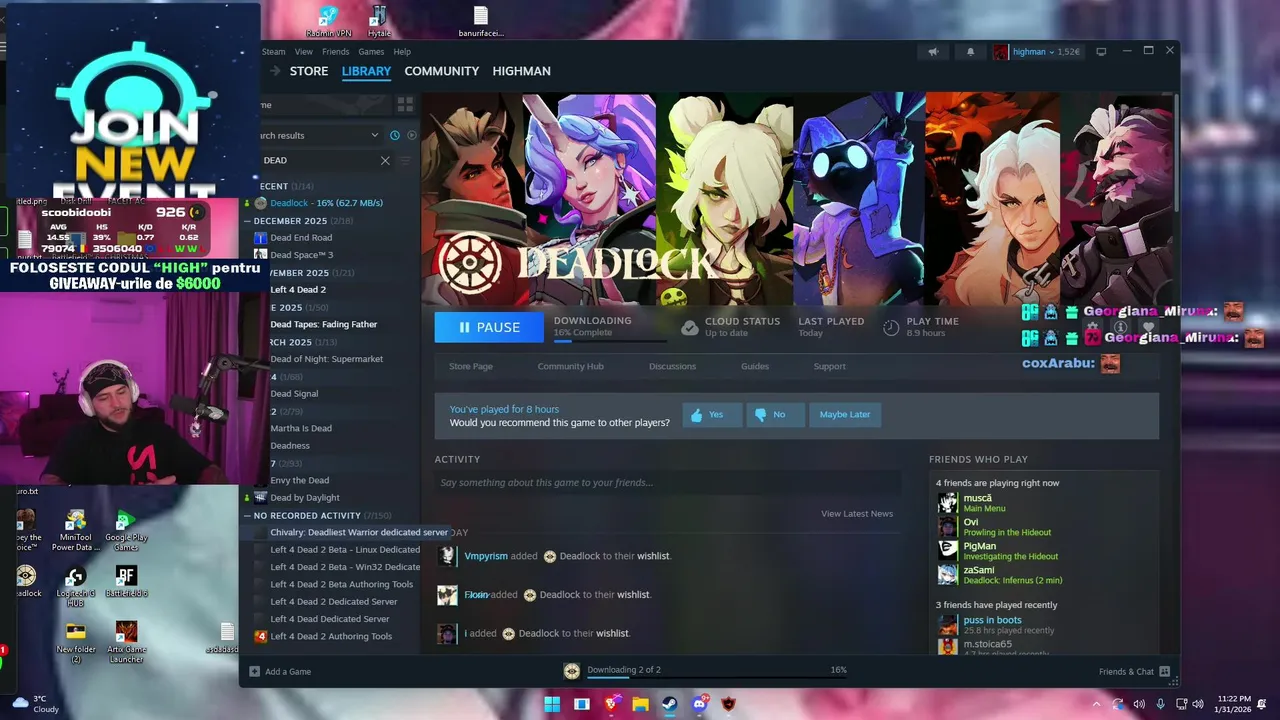Open the notifications bell in Steam
Screen dimensions: 1280x720
pyautogui.click(x=970, y=52)
